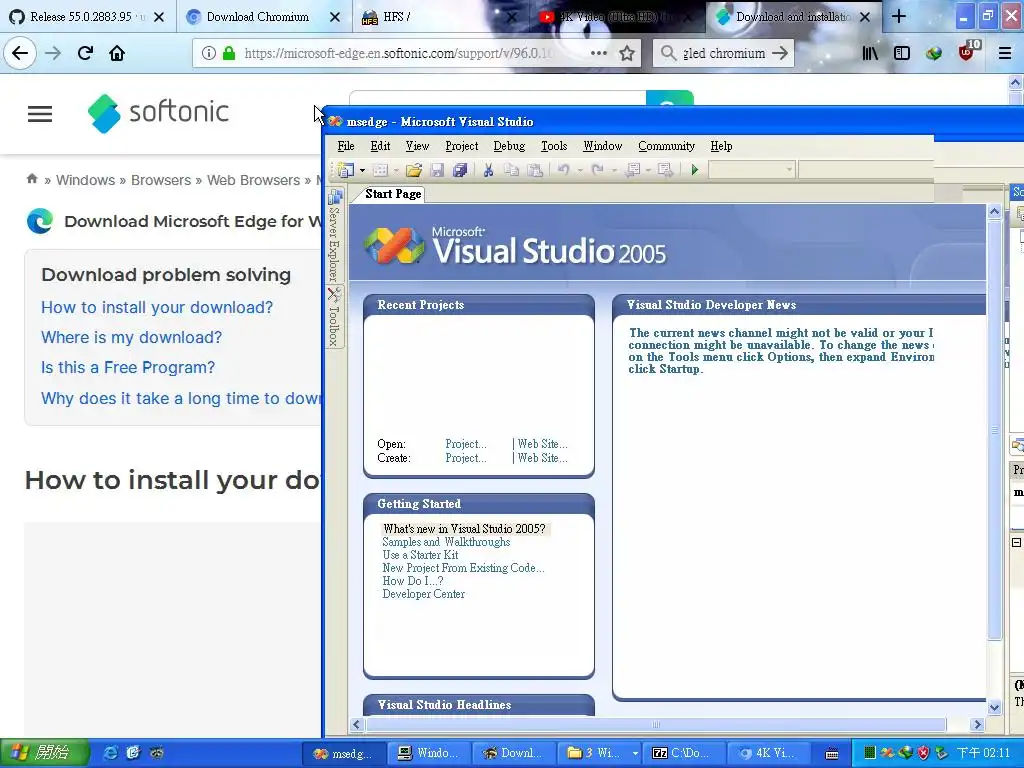Screen dimensions: 1024x768
Task: Open What's new in Visual Studio 2005?
Action: [464, 529]
